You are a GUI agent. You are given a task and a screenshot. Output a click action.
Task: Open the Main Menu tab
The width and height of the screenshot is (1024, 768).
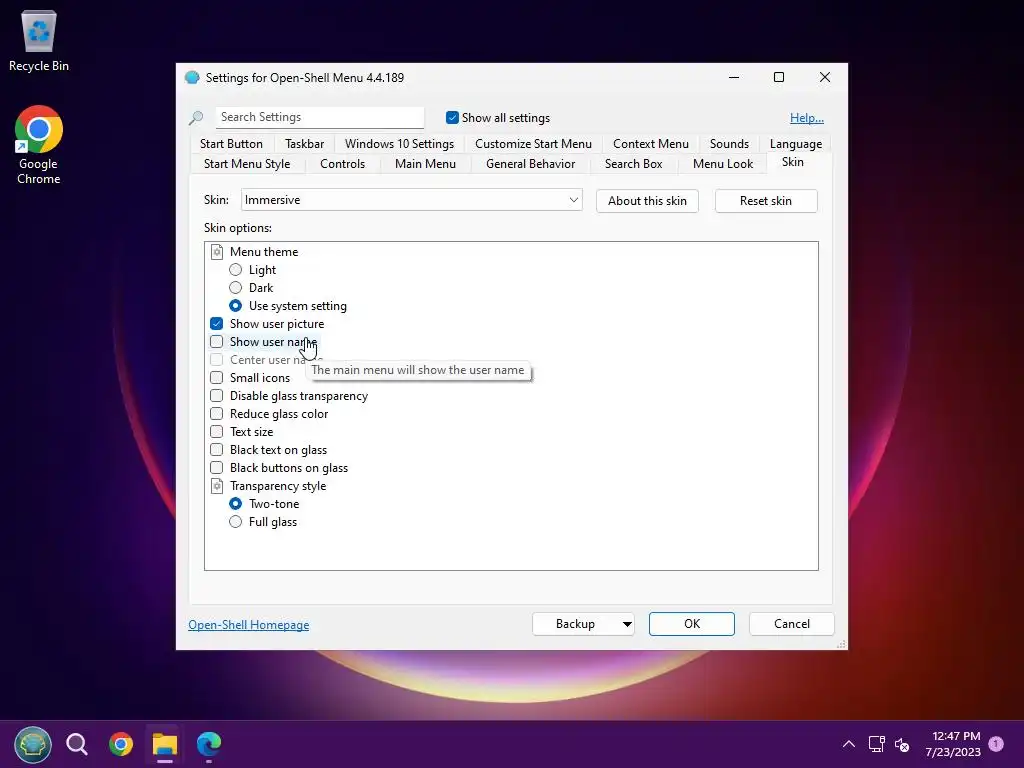[x=425, y=164]
